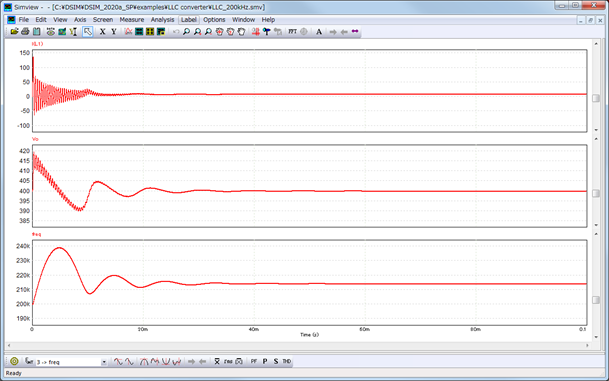The image size is (609, 381).
Task: Click the Options menu item
Action: pyautogui.click(x=214, y=19)
